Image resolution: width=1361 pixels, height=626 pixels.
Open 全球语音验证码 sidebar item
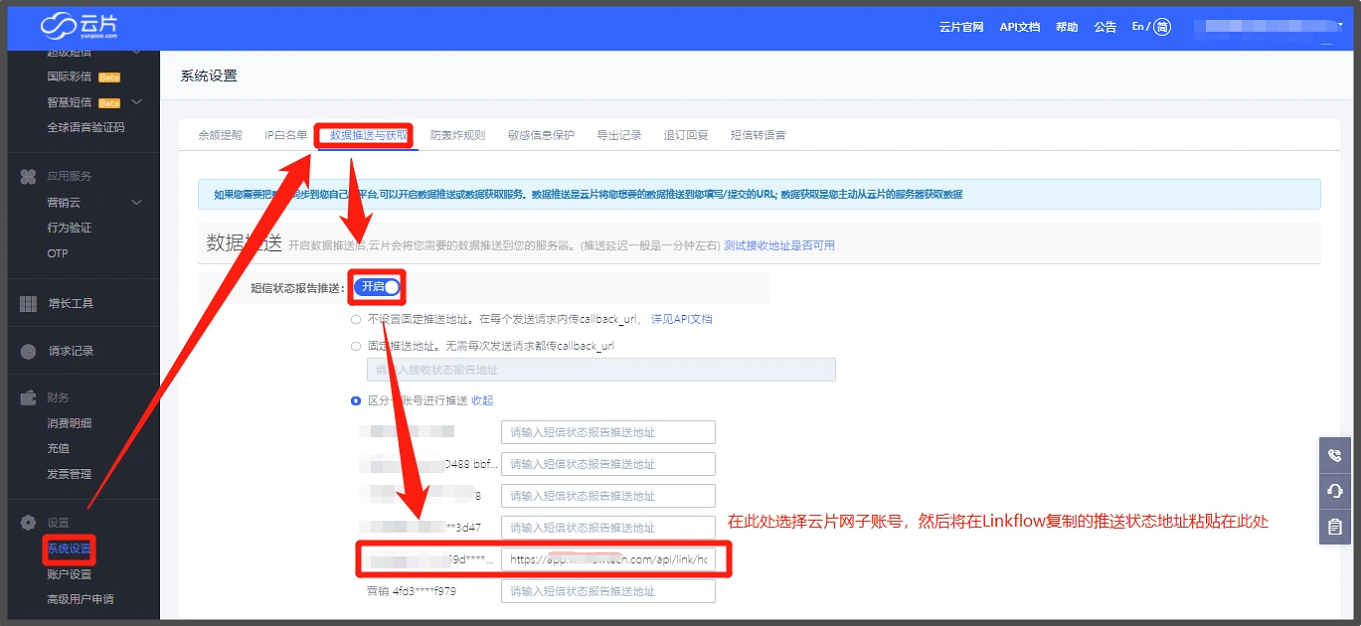click(x=86, y=127)
